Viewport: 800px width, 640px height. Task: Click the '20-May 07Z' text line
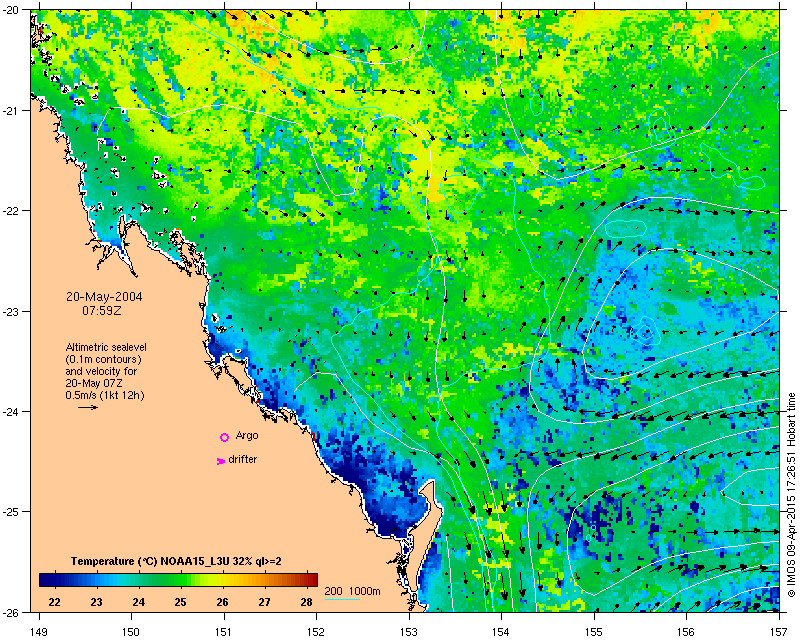pyautogui.click(x=94, y=383)
